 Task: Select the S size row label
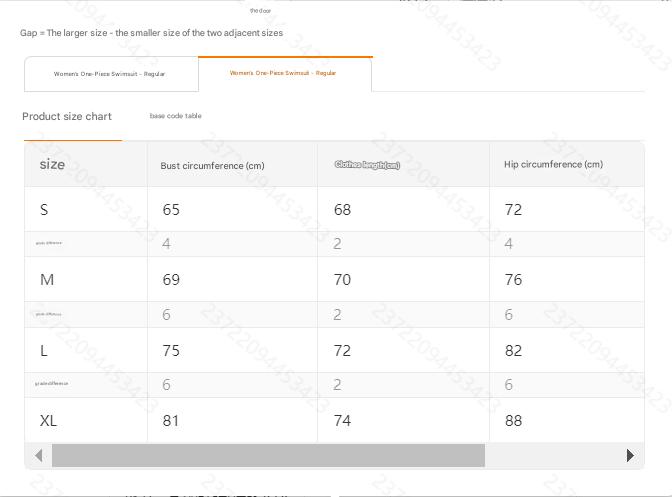click(x=44, y=210)
